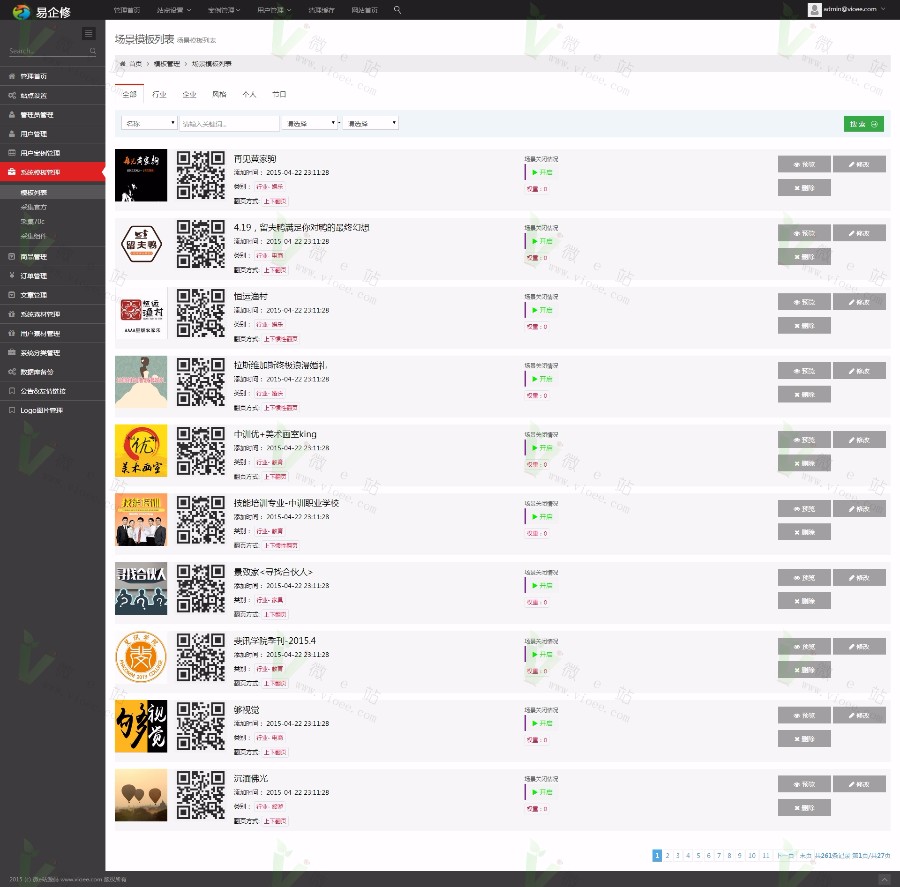Screen dimensions: 900x887
Task: Click QR code of 再见黄家驹 template
Action: pos(200,175)
